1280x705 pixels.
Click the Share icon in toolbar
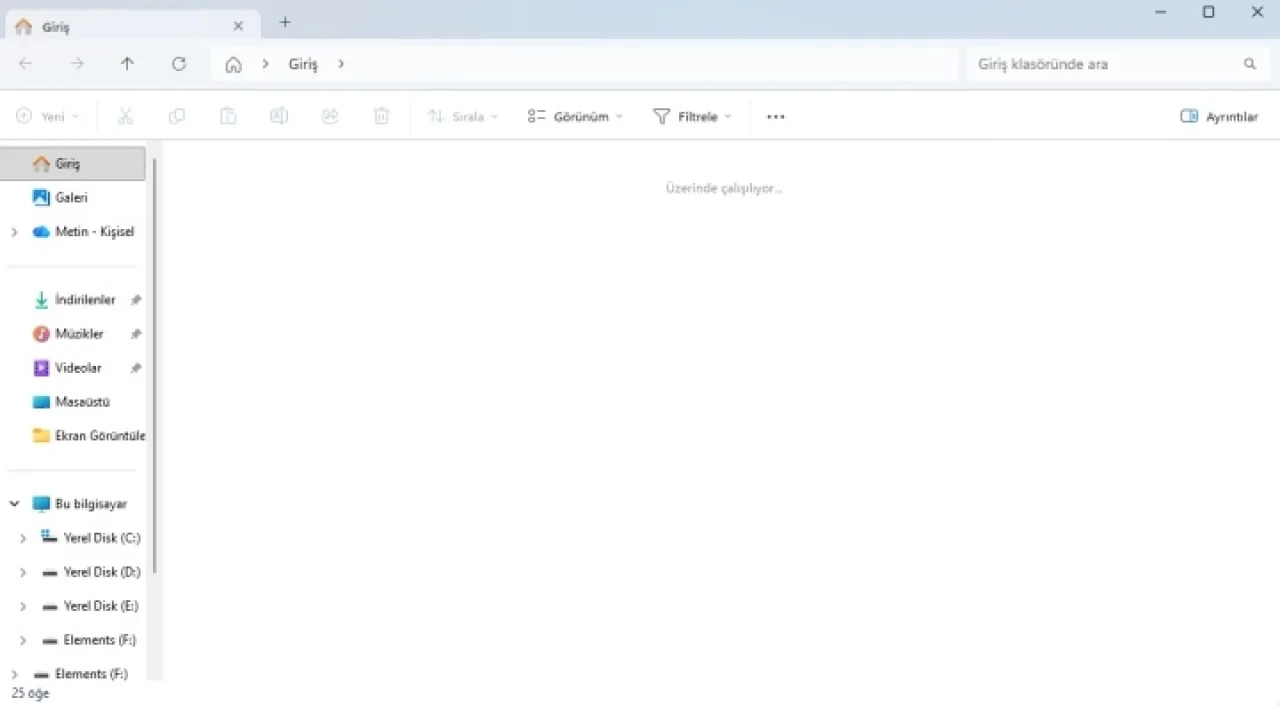[330, 117]
